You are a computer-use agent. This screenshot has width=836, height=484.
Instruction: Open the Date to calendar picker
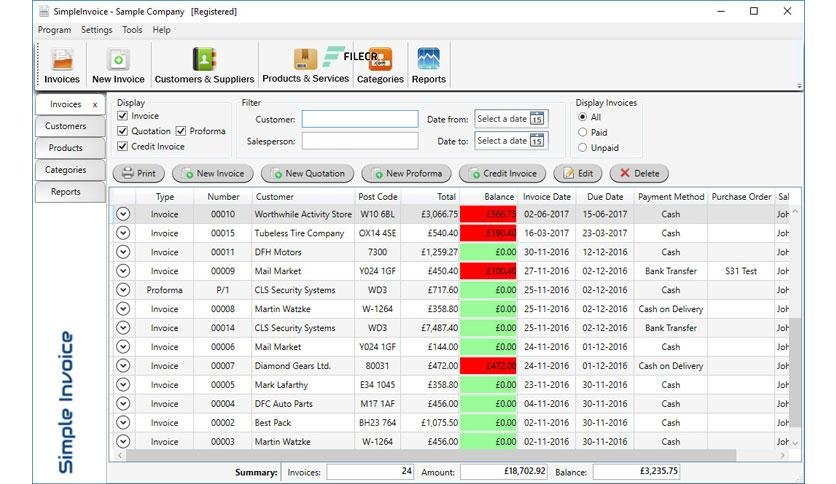click(x=537, y=141)
